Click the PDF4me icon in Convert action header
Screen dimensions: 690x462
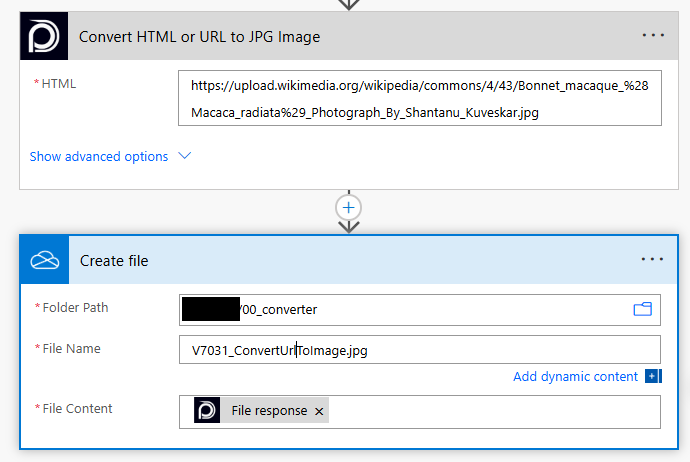(44, 37)
